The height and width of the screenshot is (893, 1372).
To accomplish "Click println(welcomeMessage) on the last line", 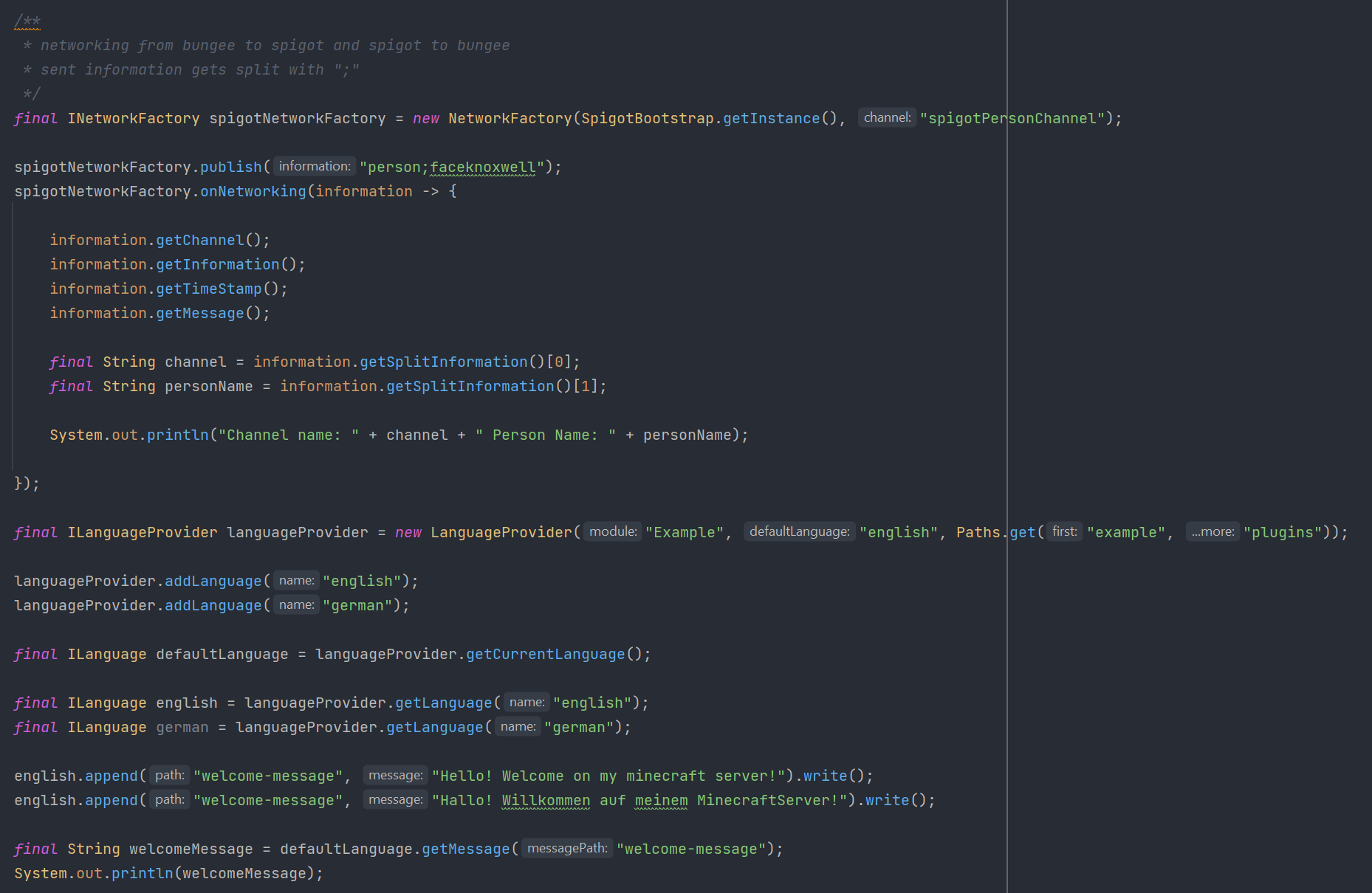I will [217, 873].
